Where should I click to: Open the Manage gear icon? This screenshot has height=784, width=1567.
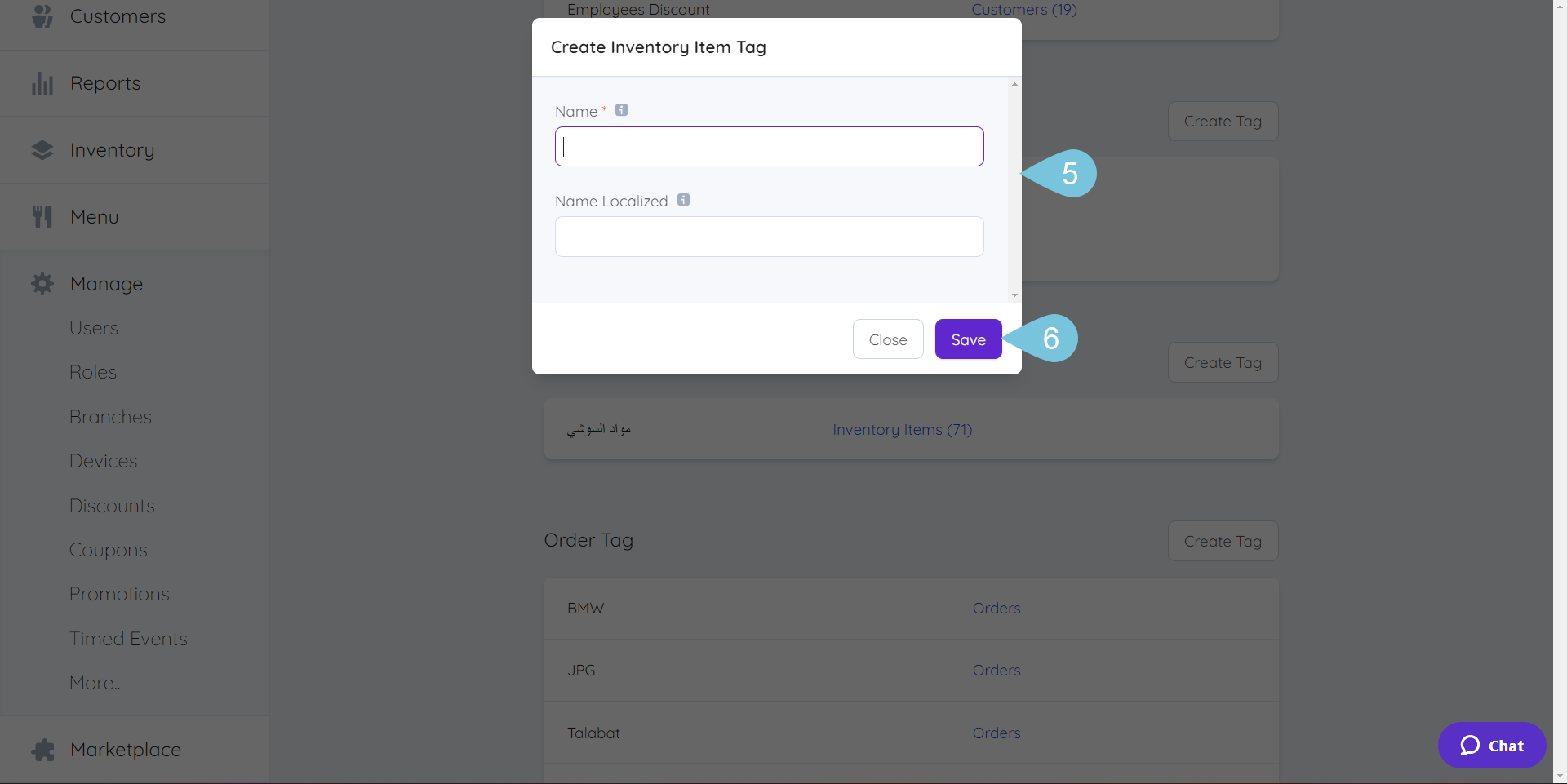coord(42,283)
